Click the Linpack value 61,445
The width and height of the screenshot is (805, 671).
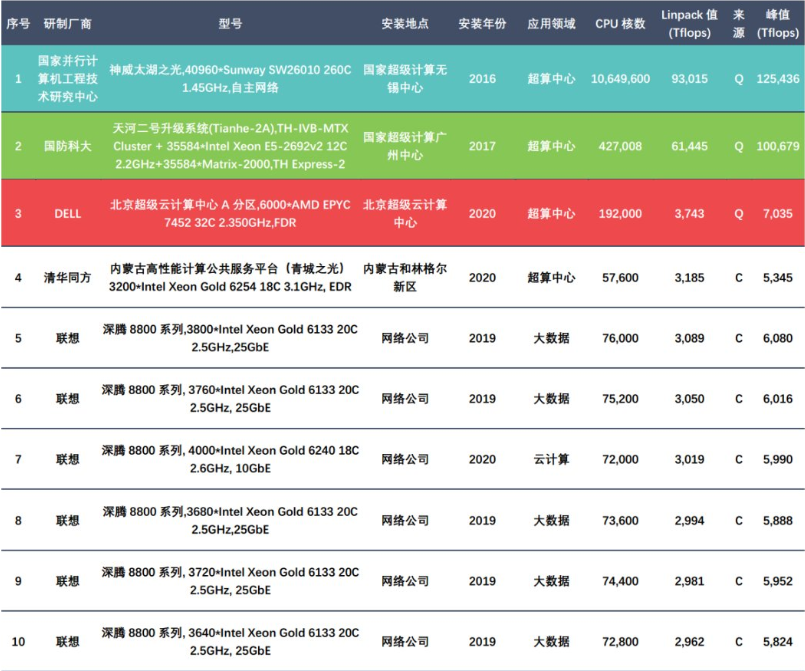(689, 146)
